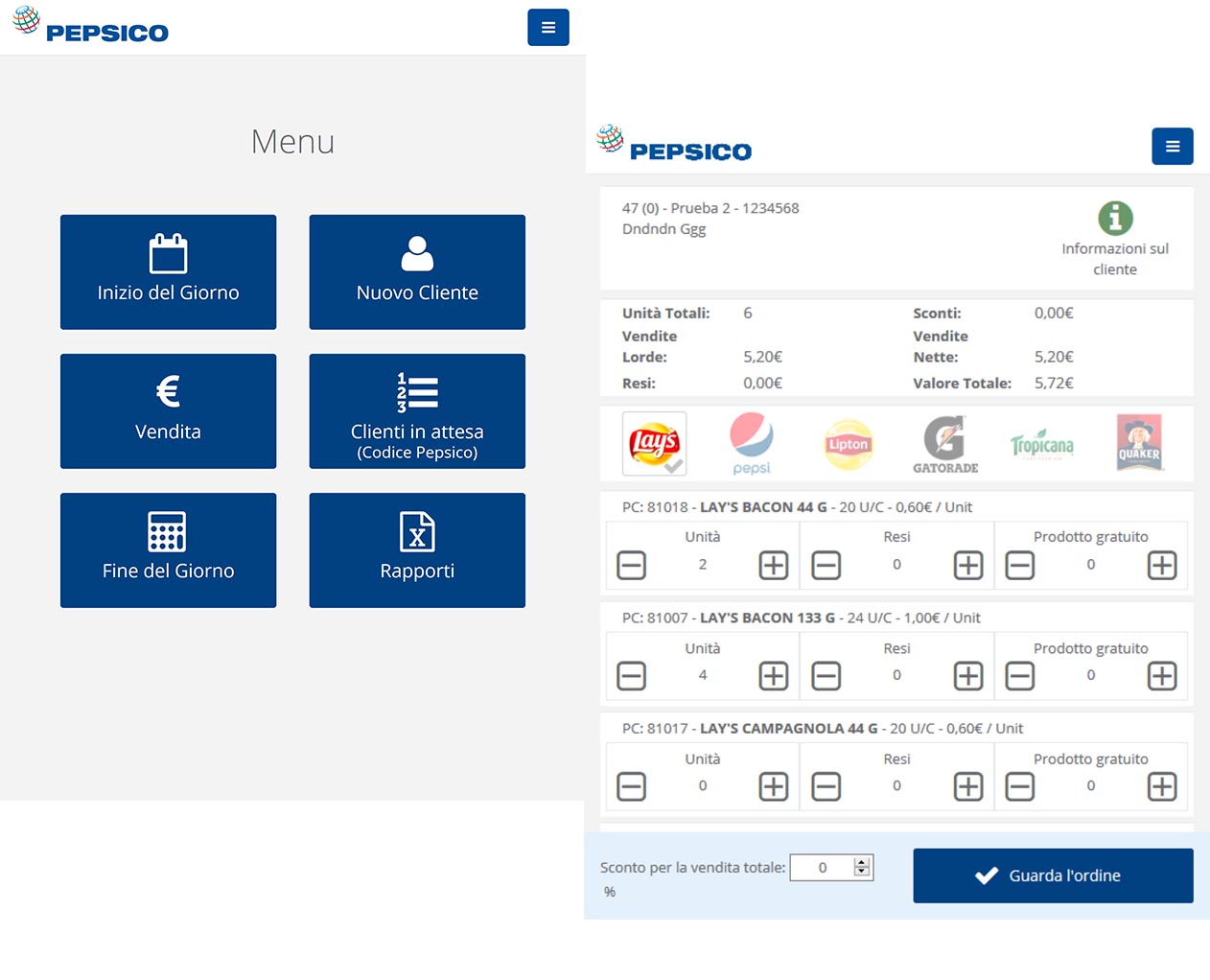Viewport: 1210px width, 980px height.
Task: Decrease Resi for Lay's Campagnola 44 G
Action: 826,786
